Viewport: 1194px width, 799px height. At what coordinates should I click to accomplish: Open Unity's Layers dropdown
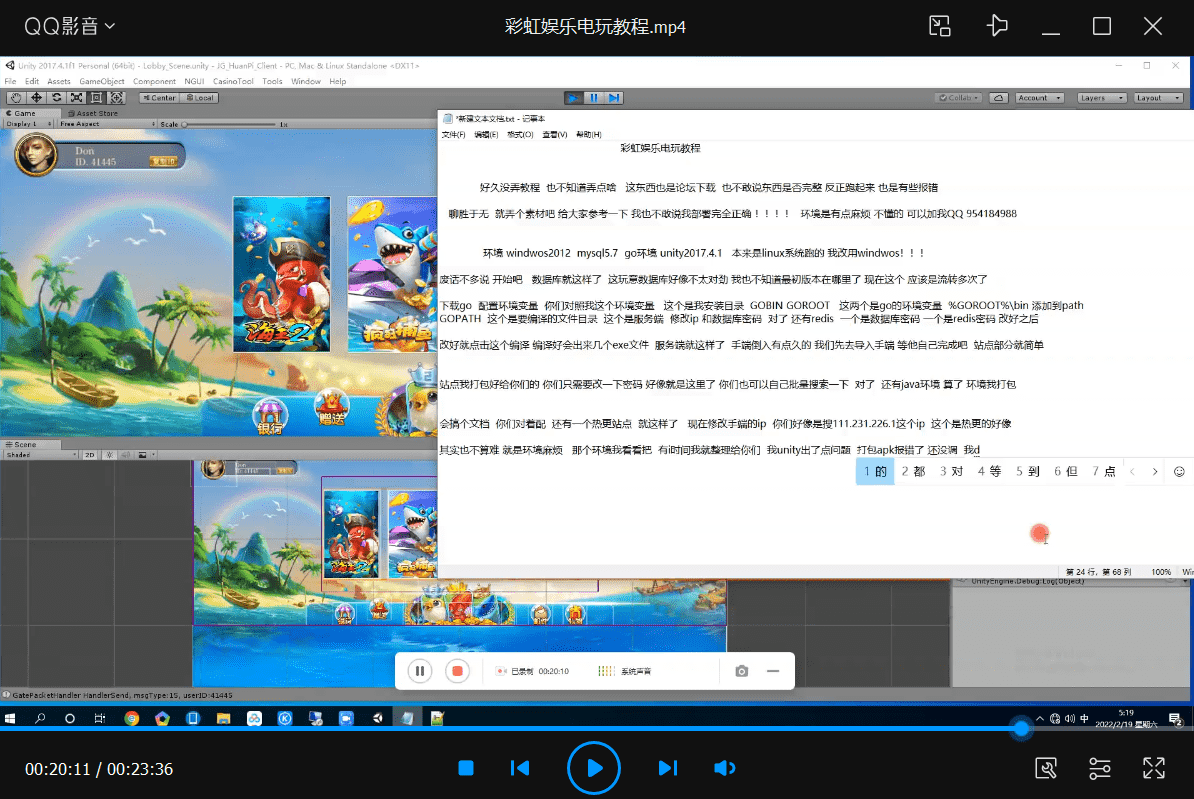[x=1100, y=97]
